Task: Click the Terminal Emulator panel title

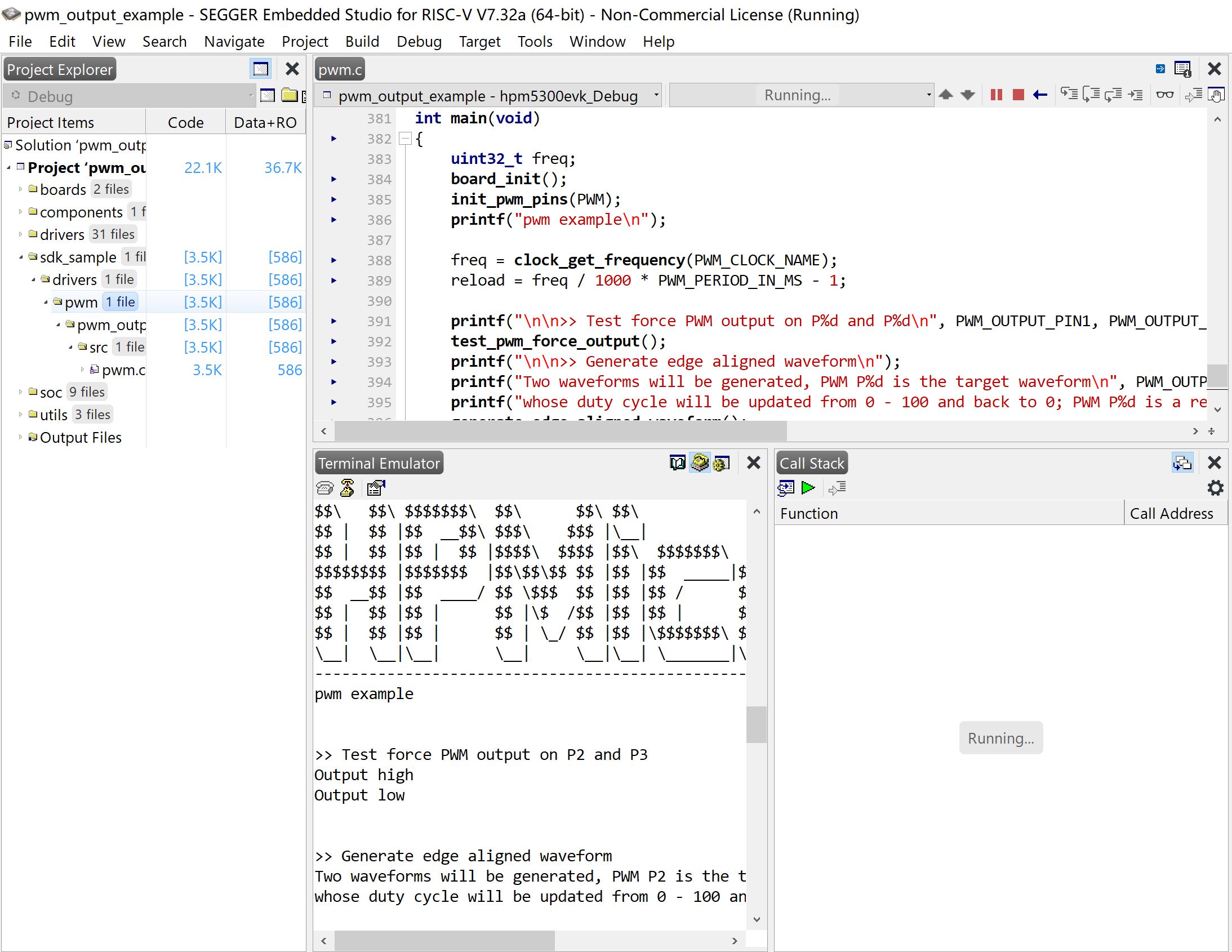Action: tap(379, 463)
